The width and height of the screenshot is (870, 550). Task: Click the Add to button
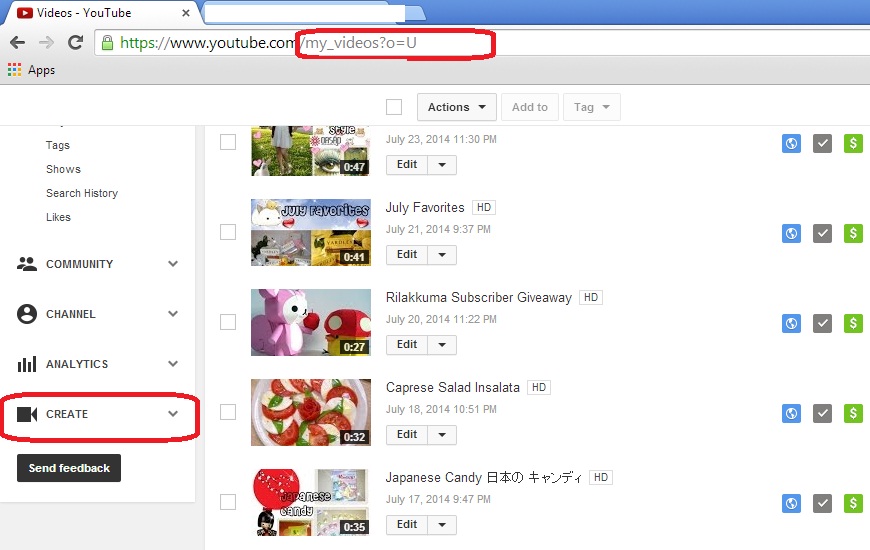tap(529, 107)
